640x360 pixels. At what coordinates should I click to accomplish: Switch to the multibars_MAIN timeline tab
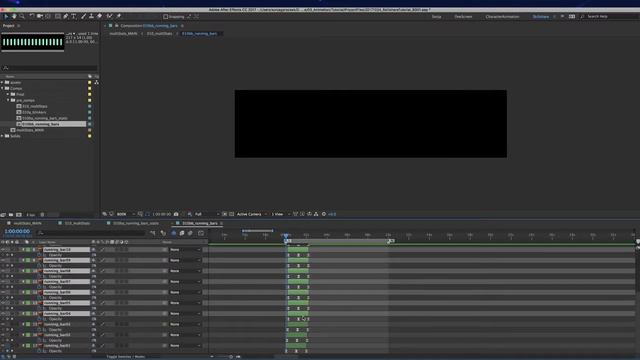tap(27, 223)
